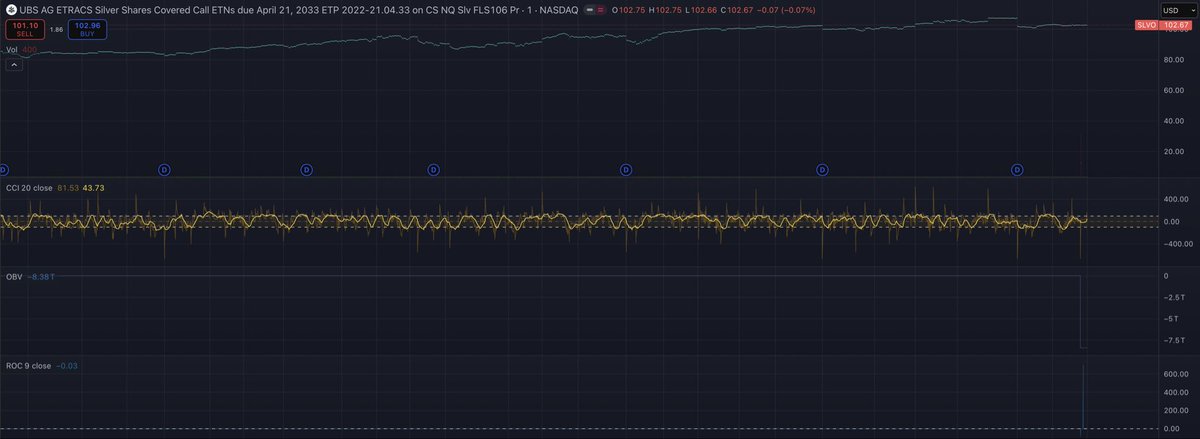This screenshot has width=1200, height=439.
Task: Collapse the indicator legend with the chevron
Action: pos(14,64)
